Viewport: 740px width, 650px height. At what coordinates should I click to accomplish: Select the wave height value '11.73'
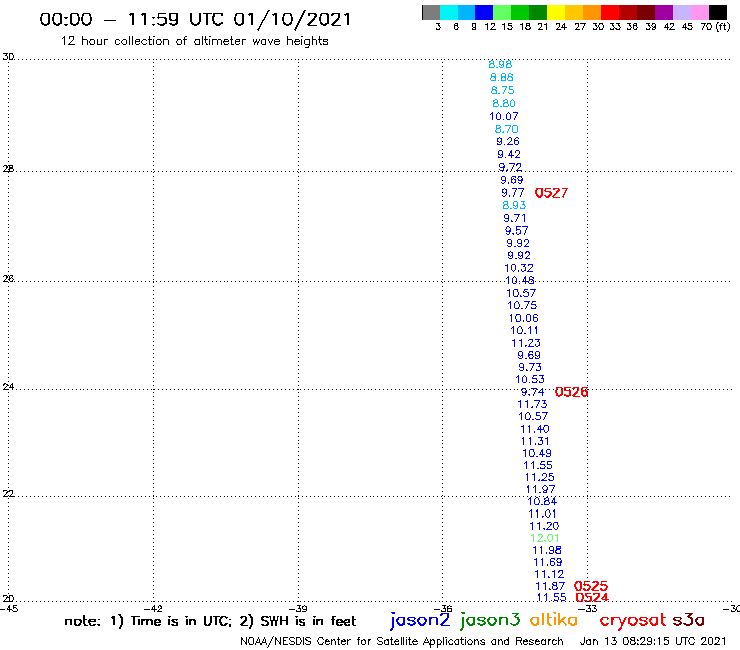click(532, 405)
